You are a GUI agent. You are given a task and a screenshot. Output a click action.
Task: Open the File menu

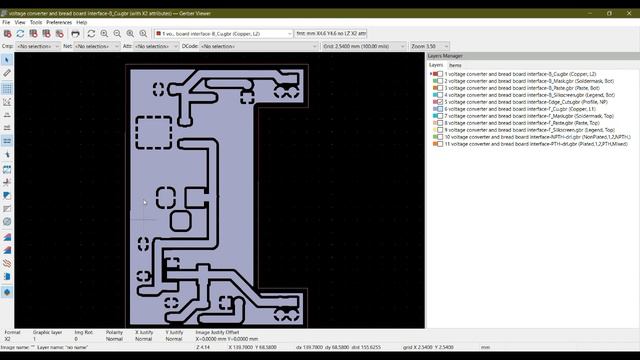(x=6, y=22)
